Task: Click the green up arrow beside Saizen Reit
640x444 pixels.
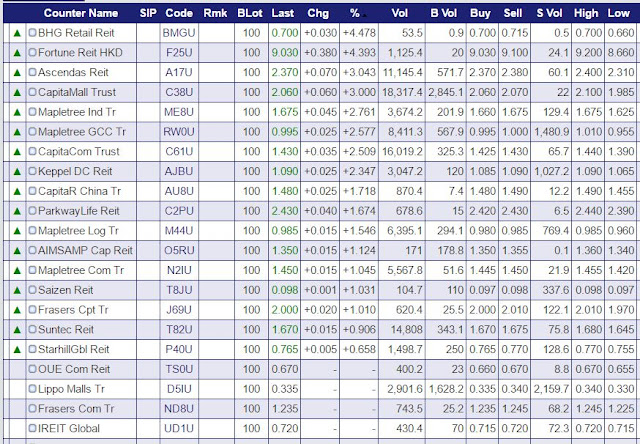Action: (17, 290)
